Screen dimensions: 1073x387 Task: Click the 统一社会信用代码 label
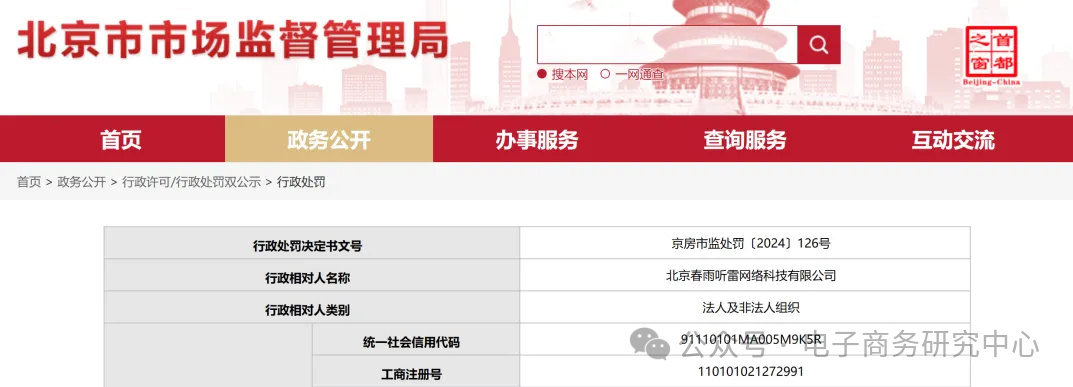411,343
